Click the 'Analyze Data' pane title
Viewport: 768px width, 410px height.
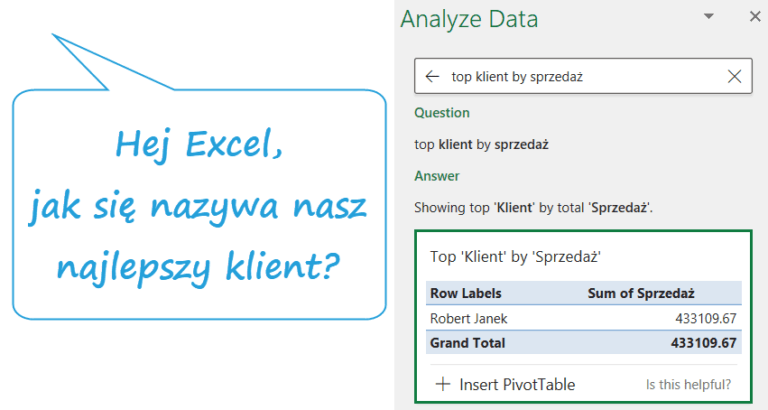click(x=468, y=19)
